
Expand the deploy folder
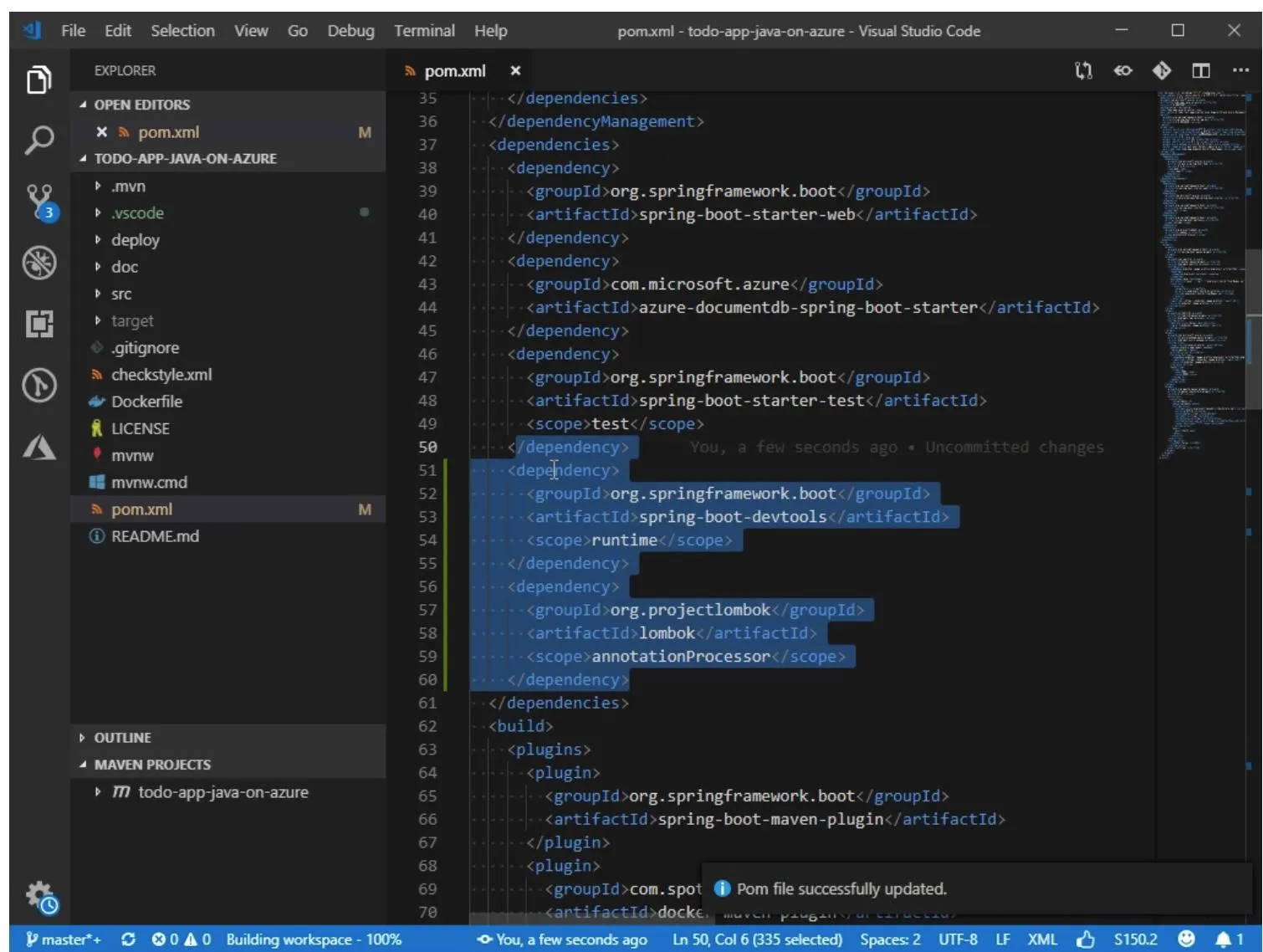[135, 240]
